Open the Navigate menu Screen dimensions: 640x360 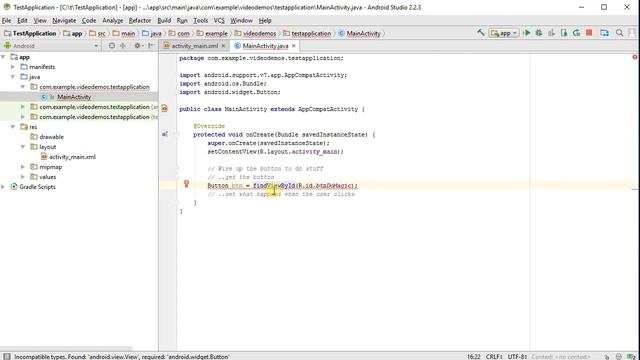(x=64, y=20)
